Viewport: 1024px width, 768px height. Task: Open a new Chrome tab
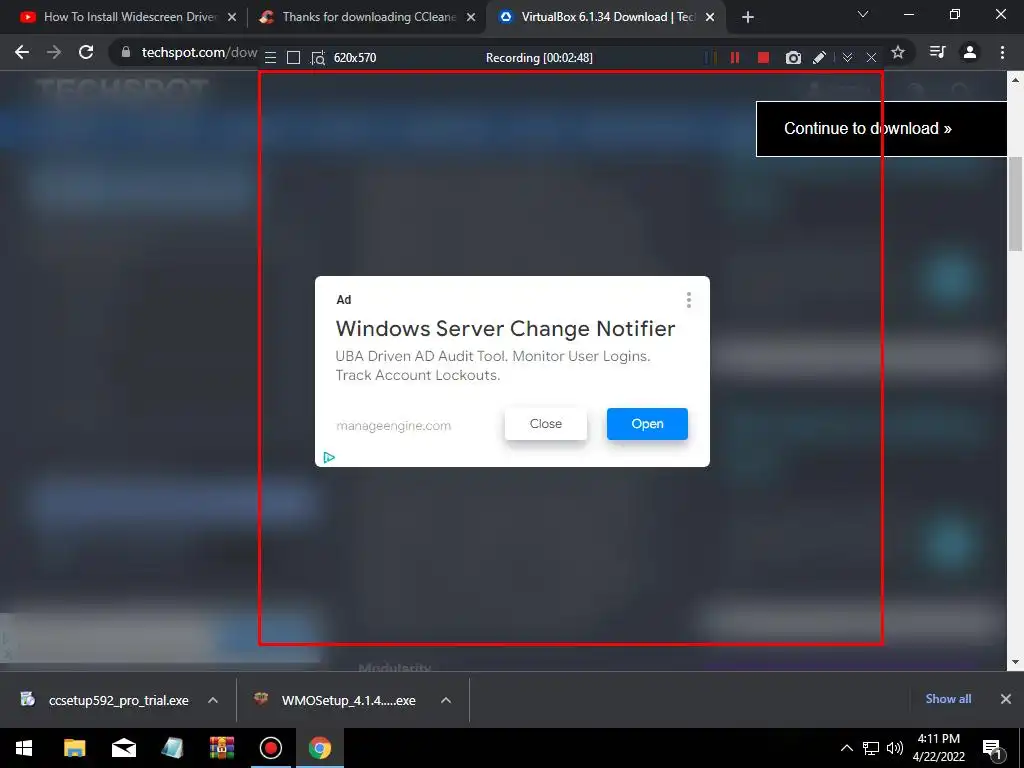pyautogui.click(x=748, y=18)
